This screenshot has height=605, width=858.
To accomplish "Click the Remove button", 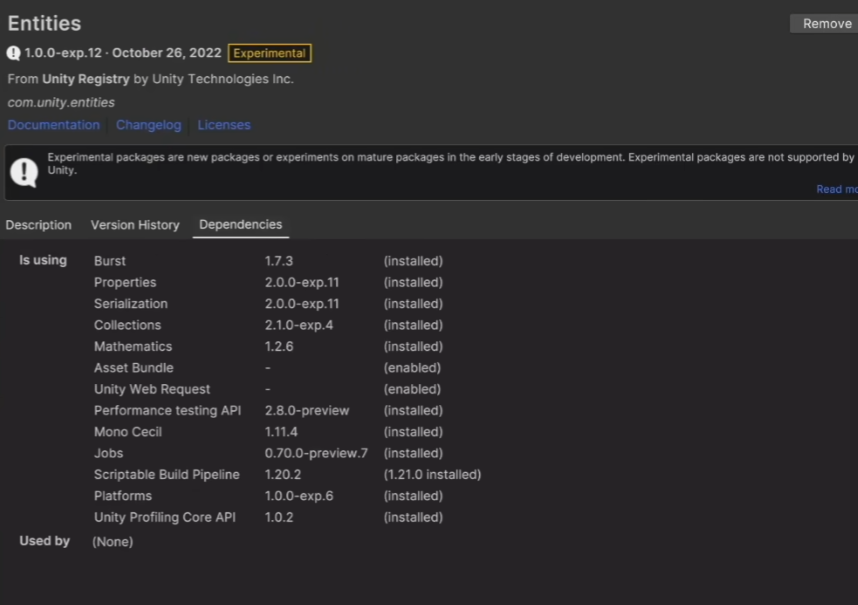I will (x=825, y=24).
